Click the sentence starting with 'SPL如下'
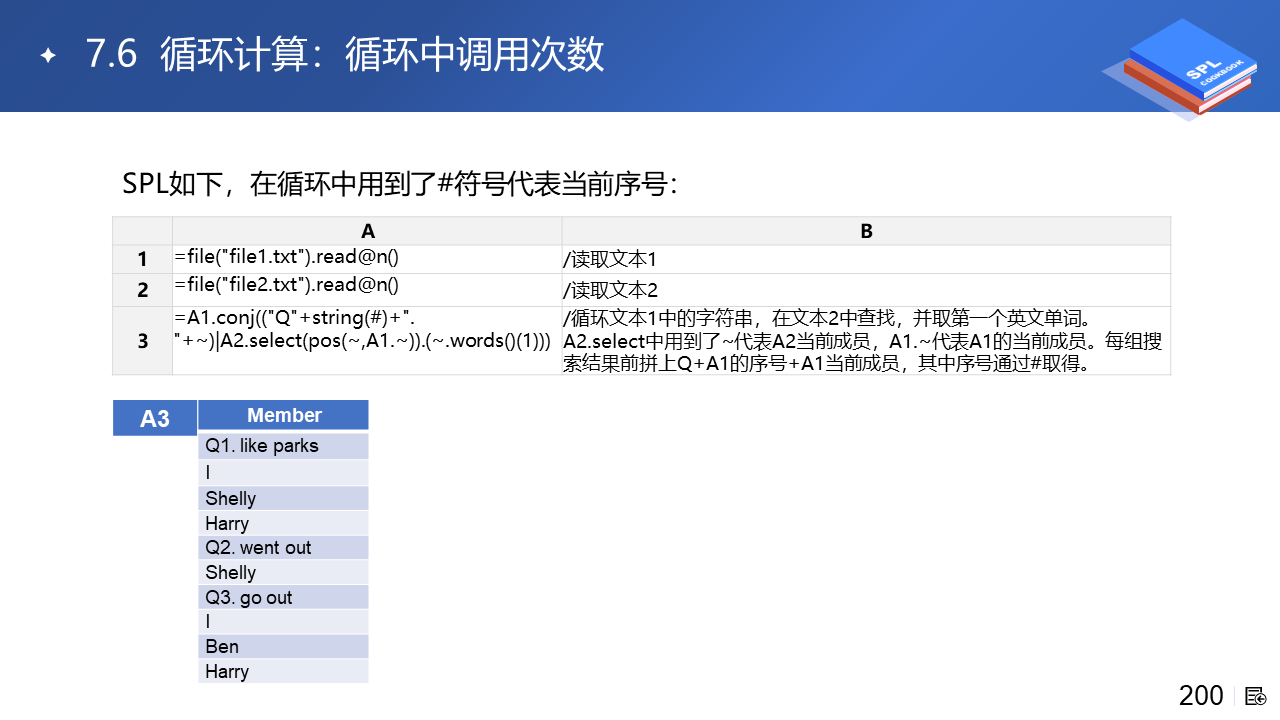 (400, 184)
